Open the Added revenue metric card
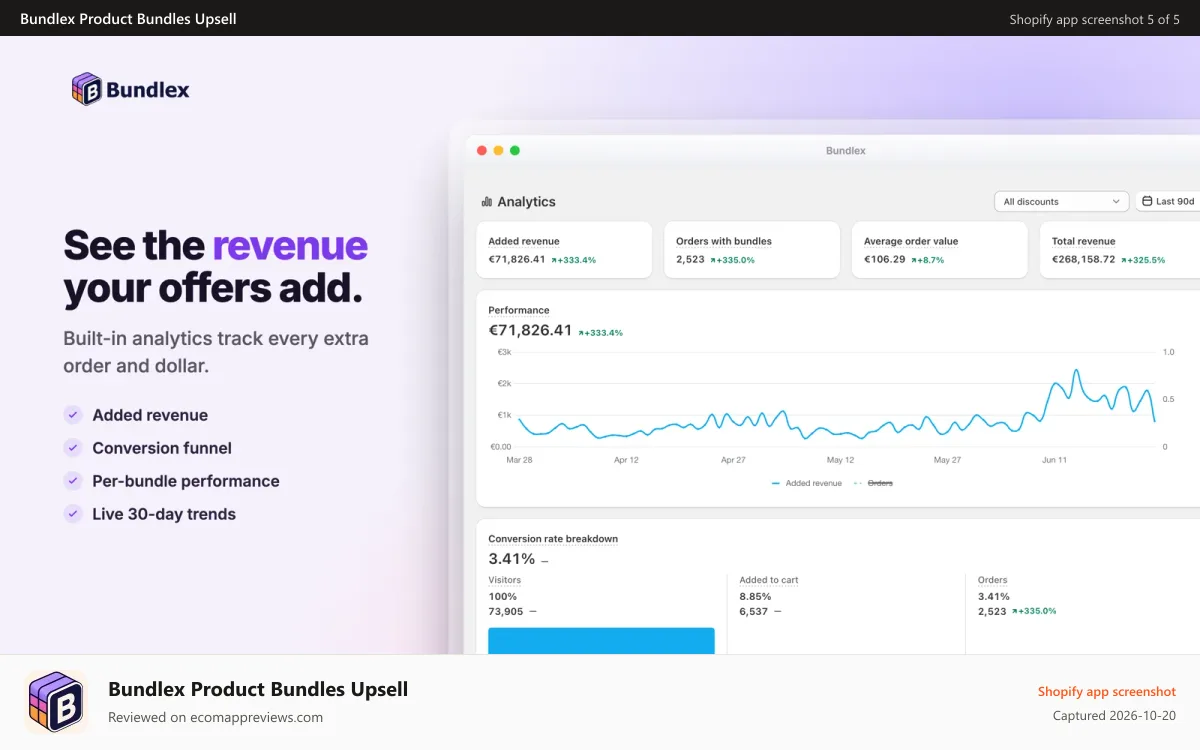The width and height of the screenshot is (1200, 750). pyautogui.click(x=564, y=250)
